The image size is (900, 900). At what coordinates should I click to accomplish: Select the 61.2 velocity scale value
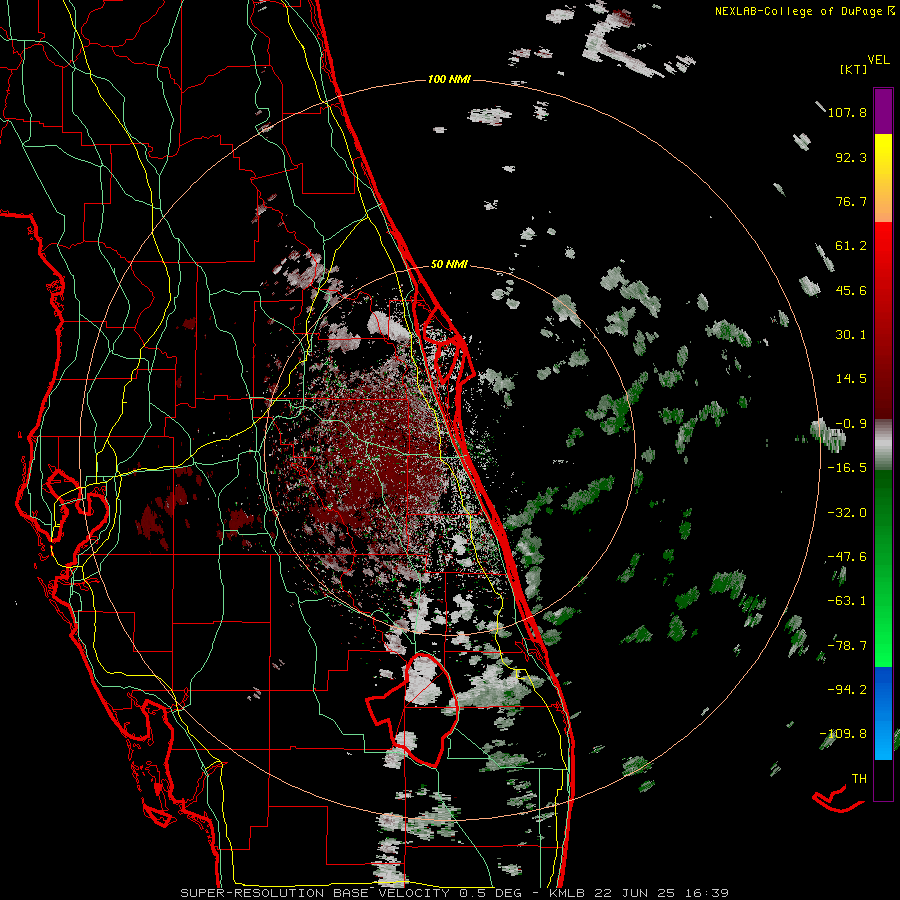point(851,246)
